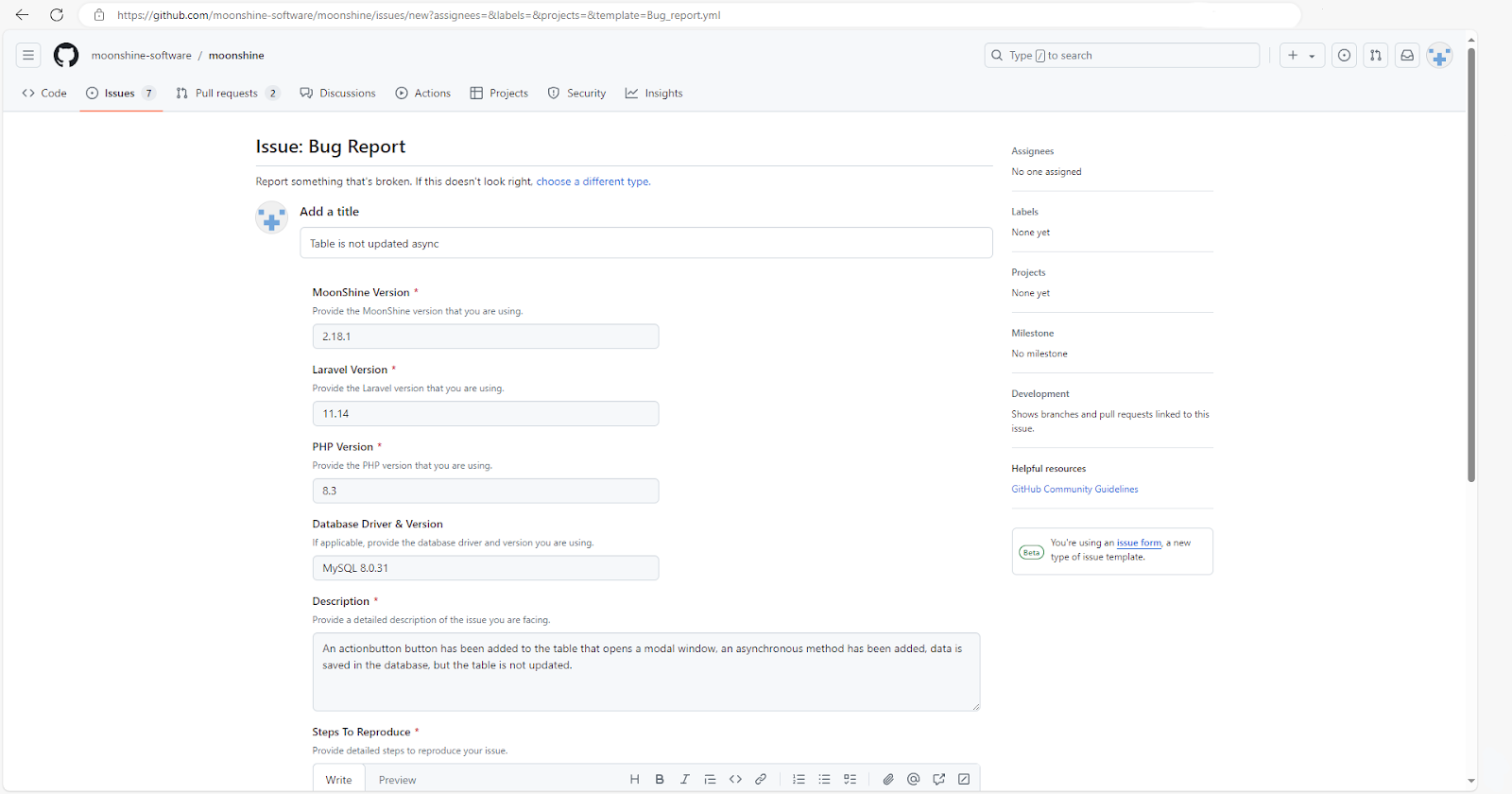Open the GitHub logo homepage

pyautogui.click(x=66, y=55)
